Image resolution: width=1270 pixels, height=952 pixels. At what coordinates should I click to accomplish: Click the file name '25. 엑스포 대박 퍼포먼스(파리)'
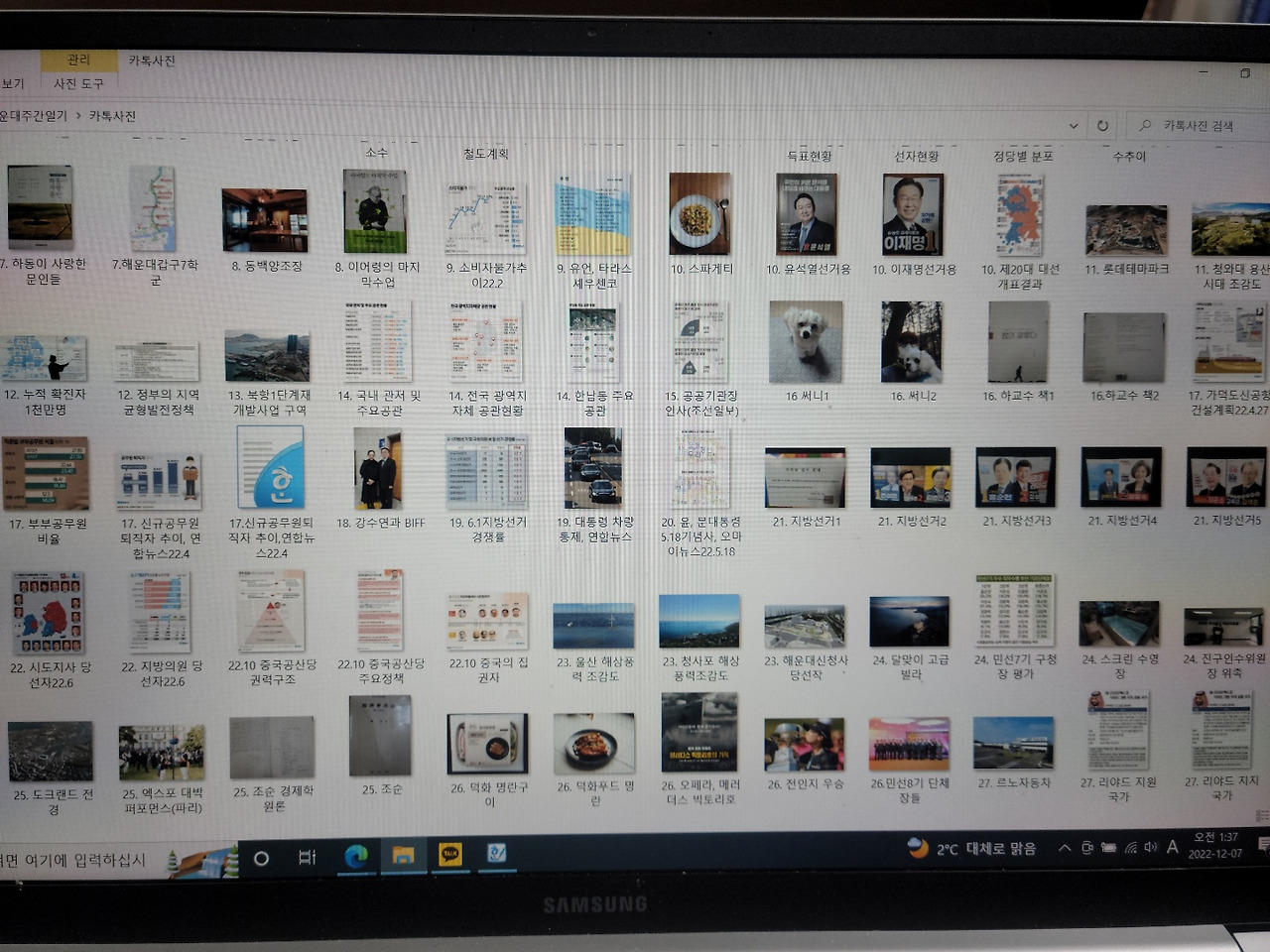(x=163, y=801)
